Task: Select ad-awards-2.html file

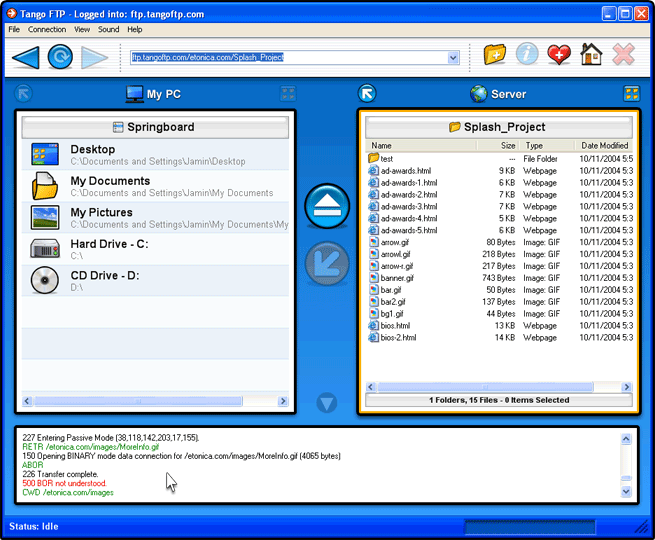Action: [x=500, y=195]
